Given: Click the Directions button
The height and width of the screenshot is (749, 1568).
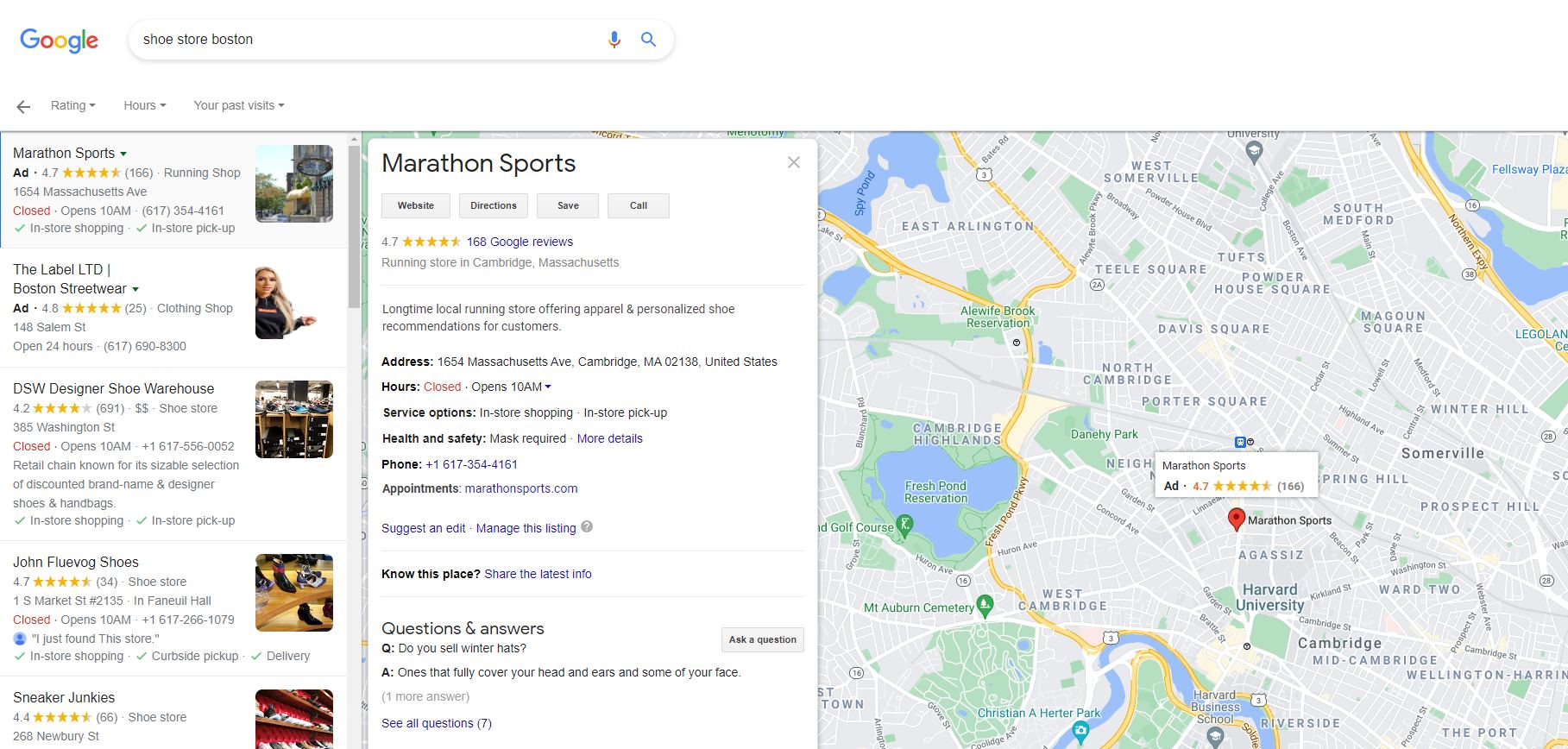Looking at the screenshot, I should pyautogui.click(x=493, y=205).
